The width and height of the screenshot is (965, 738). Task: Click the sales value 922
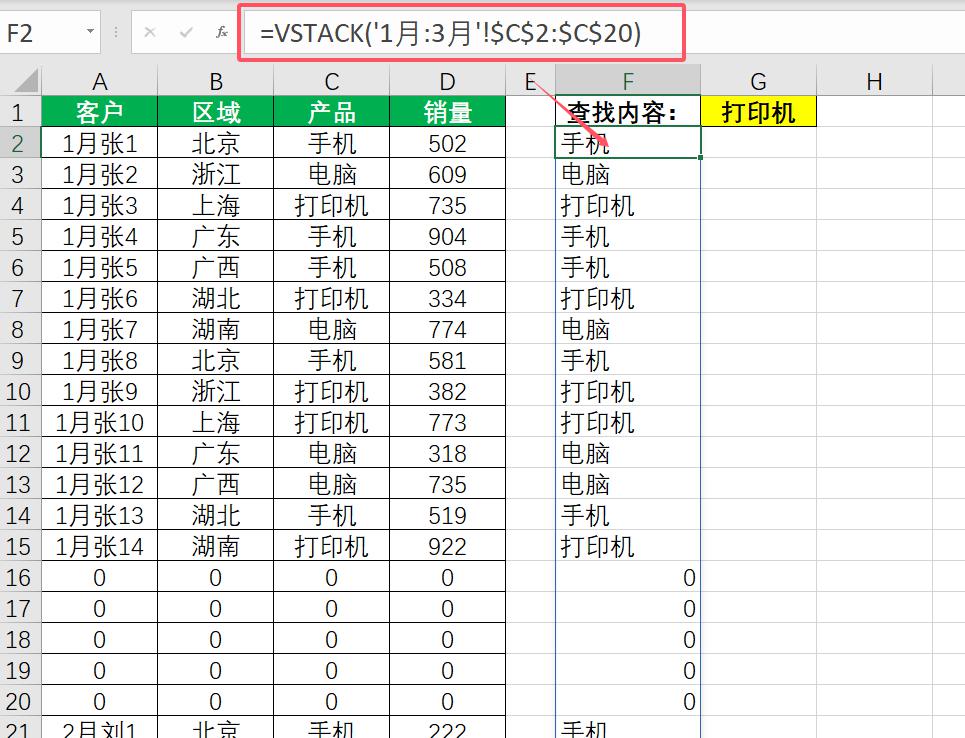[x=447, y=546]
